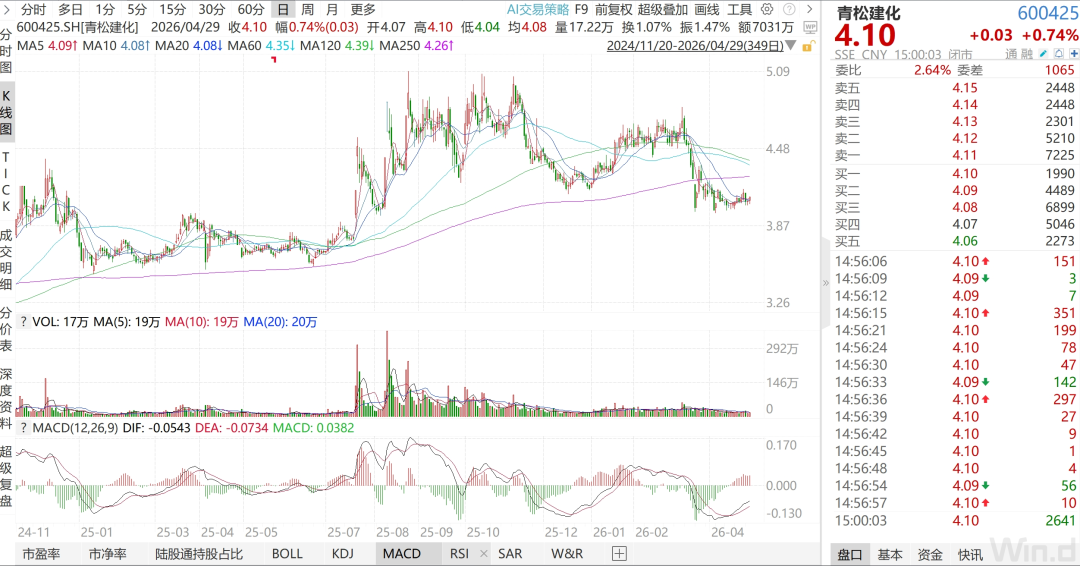1080x566 pixels.
Task: Open 超级复盘 side tab
Action: click(6, 476)
